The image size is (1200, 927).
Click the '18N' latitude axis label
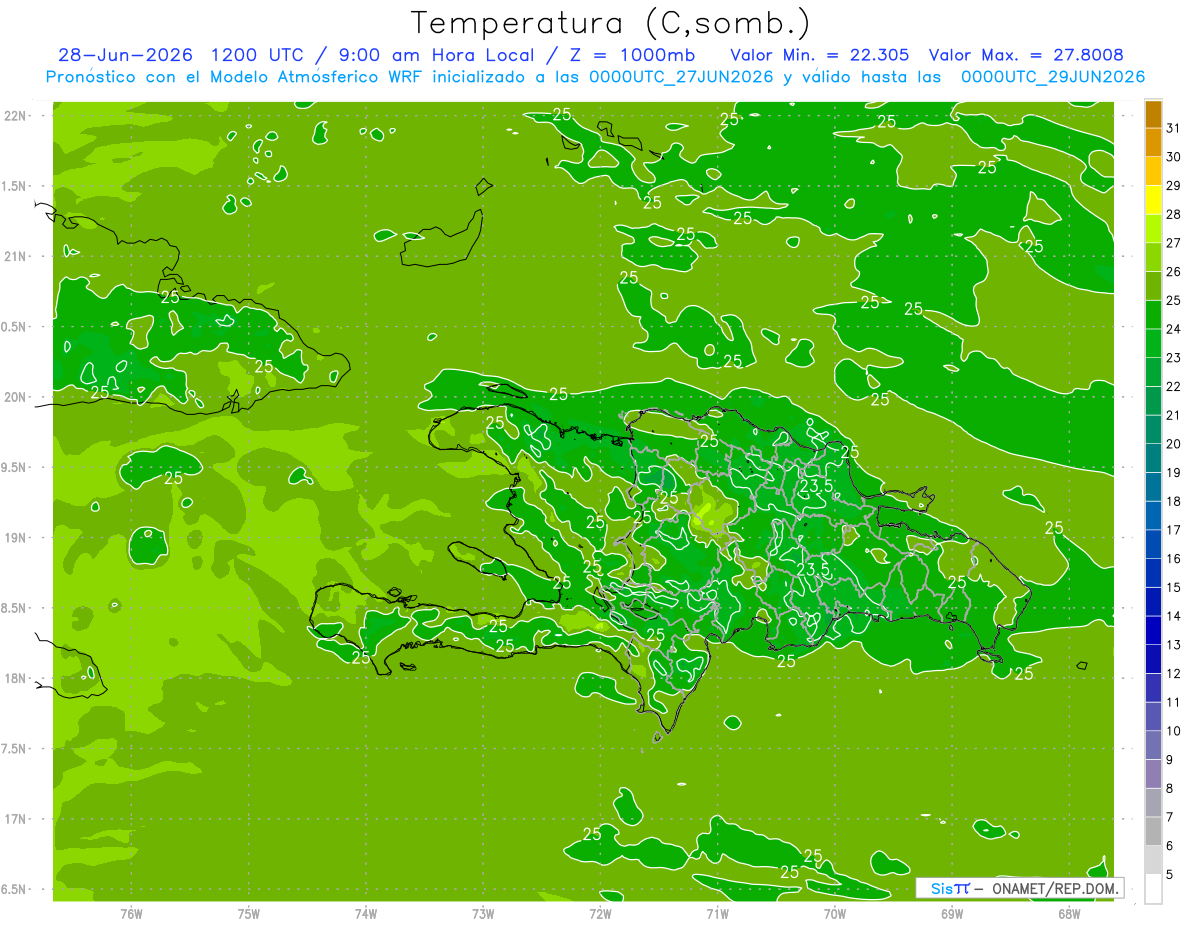(15, 678)
